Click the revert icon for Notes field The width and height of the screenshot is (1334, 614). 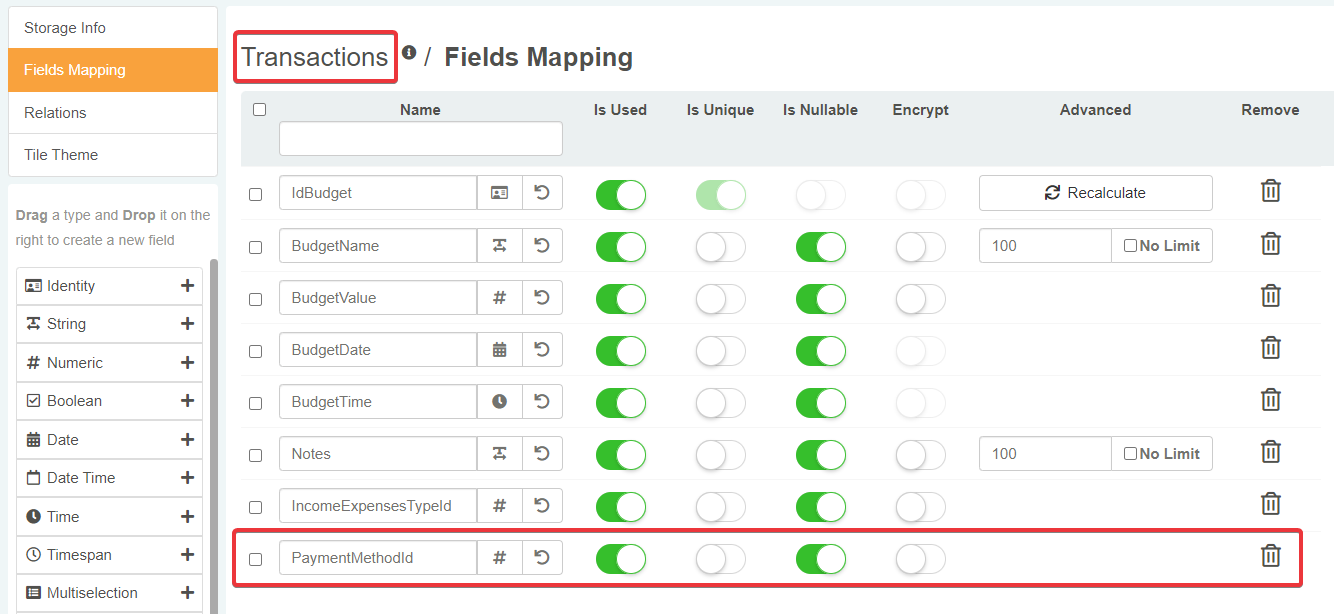[x=542, y=454]
